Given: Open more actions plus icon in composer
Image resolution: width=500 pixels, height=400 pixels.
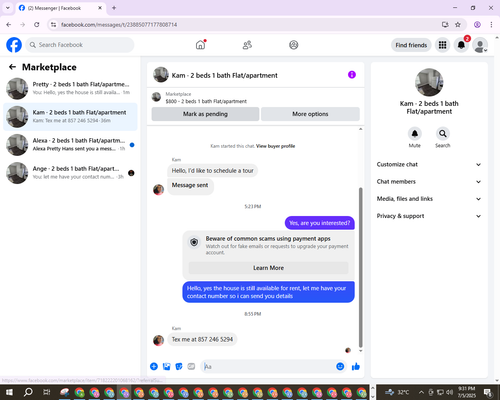Looking at the screenshot, I should point(154,367).
